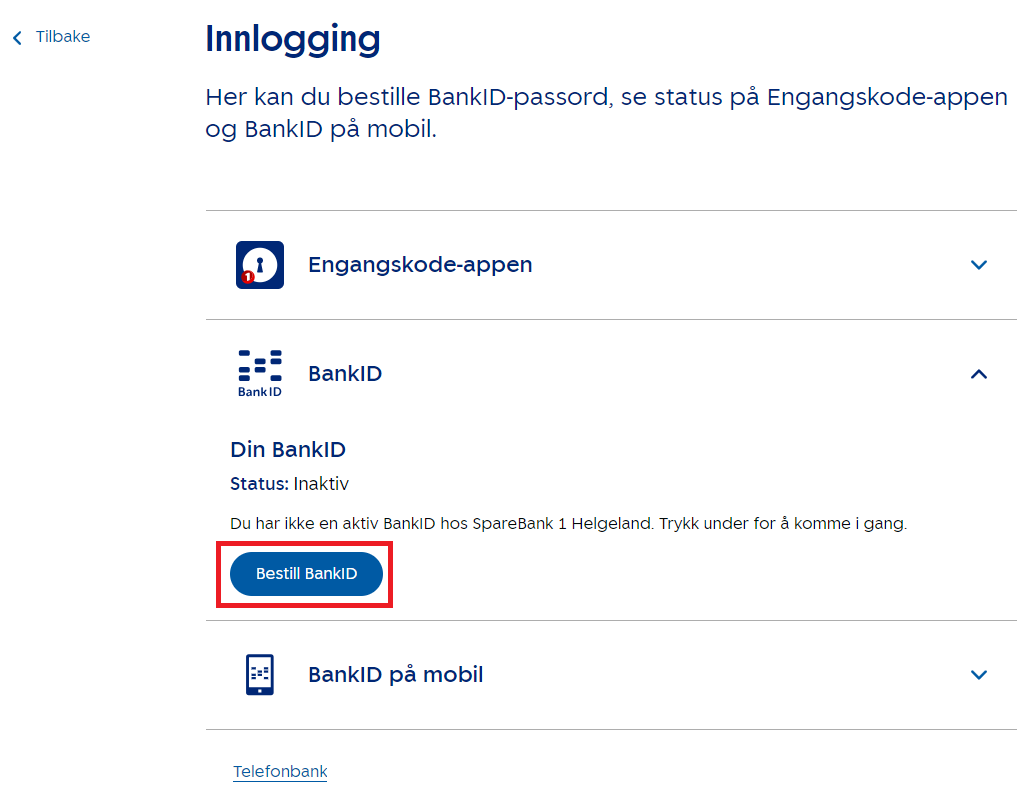Expand the BankID på mobil chevron
This screenshot has width=1036, height=795.
tap(979, 675)
